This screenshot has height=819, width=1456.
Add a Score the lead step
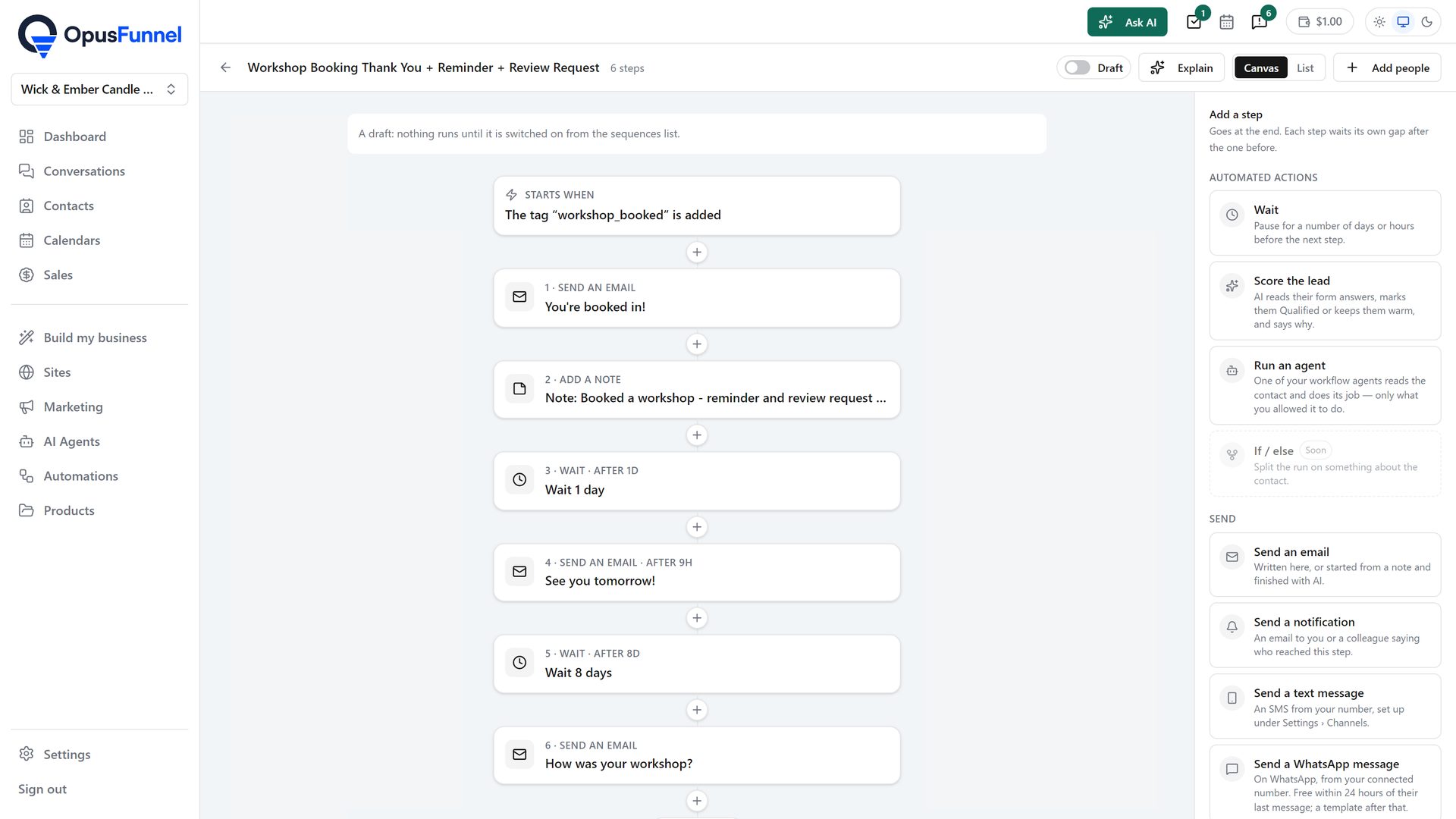pos(1325,301)
